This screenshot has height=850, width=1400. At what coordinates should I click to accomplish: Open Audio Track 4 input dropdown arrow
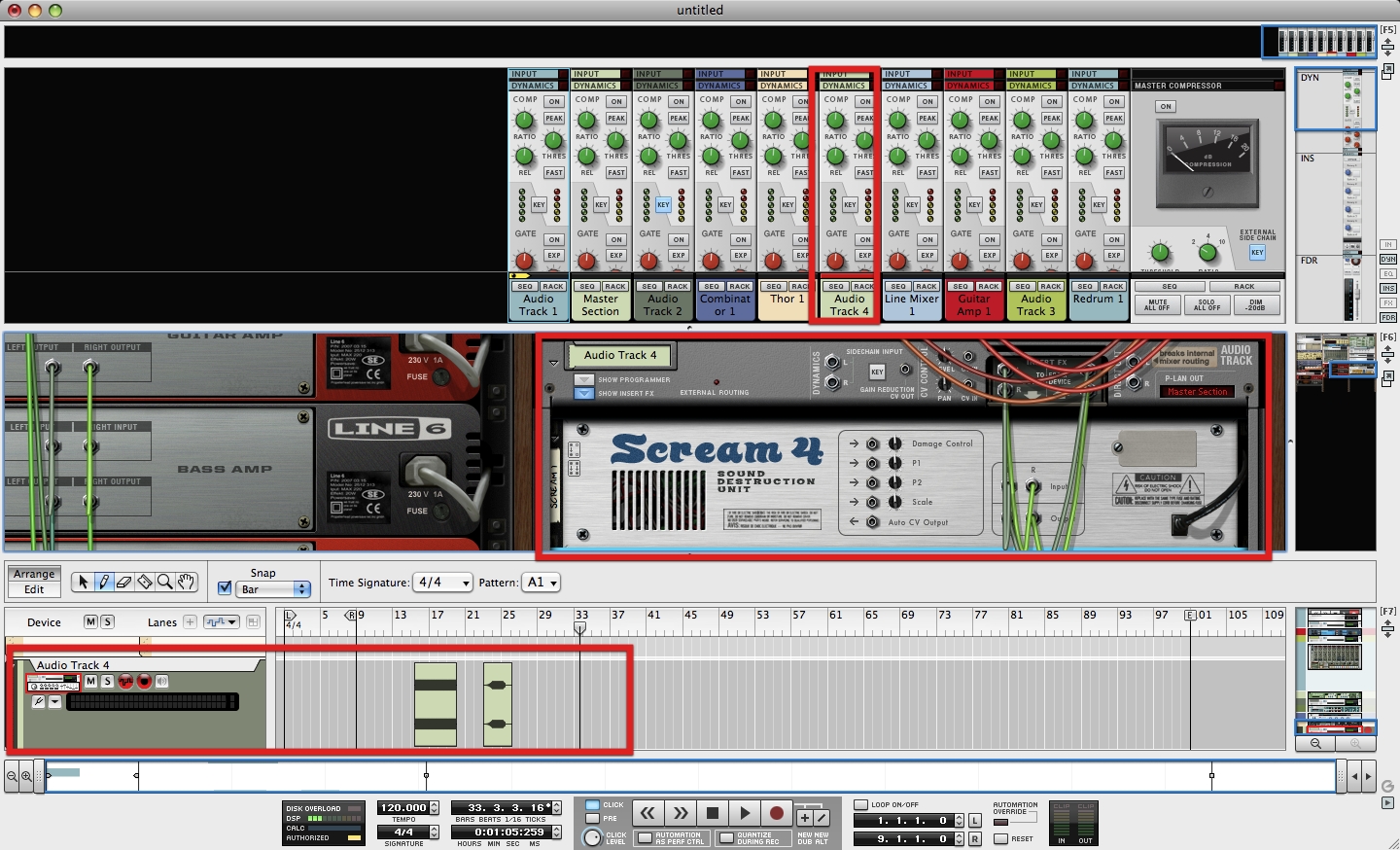click(55, 701)
